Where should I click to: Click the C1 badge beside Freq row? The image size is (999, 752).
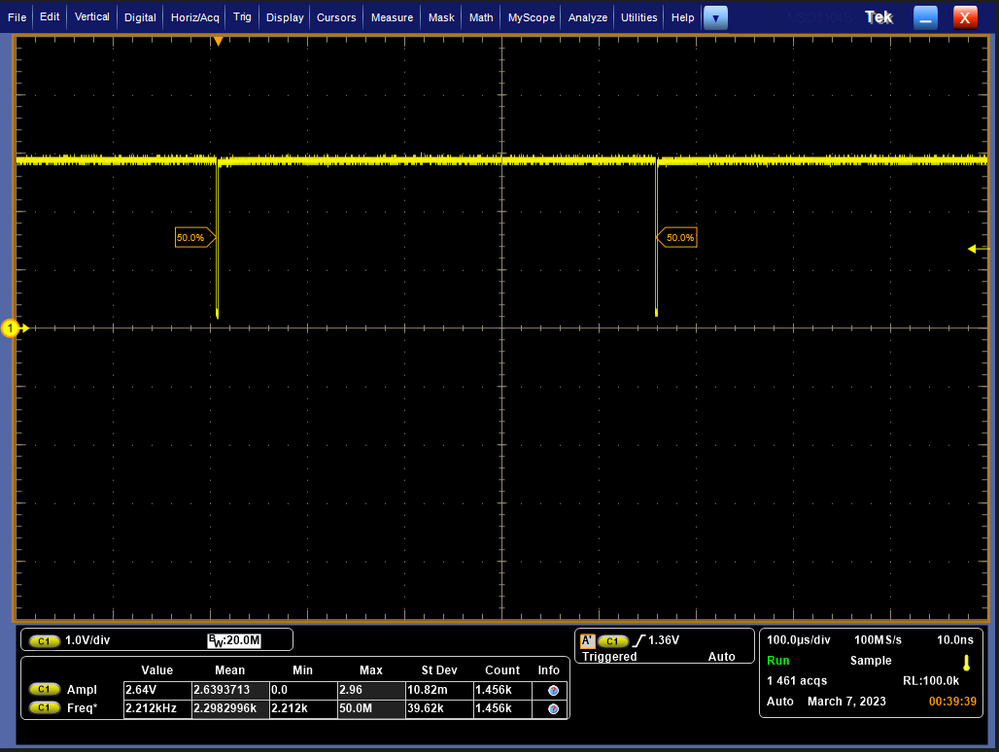coord(44,708)
